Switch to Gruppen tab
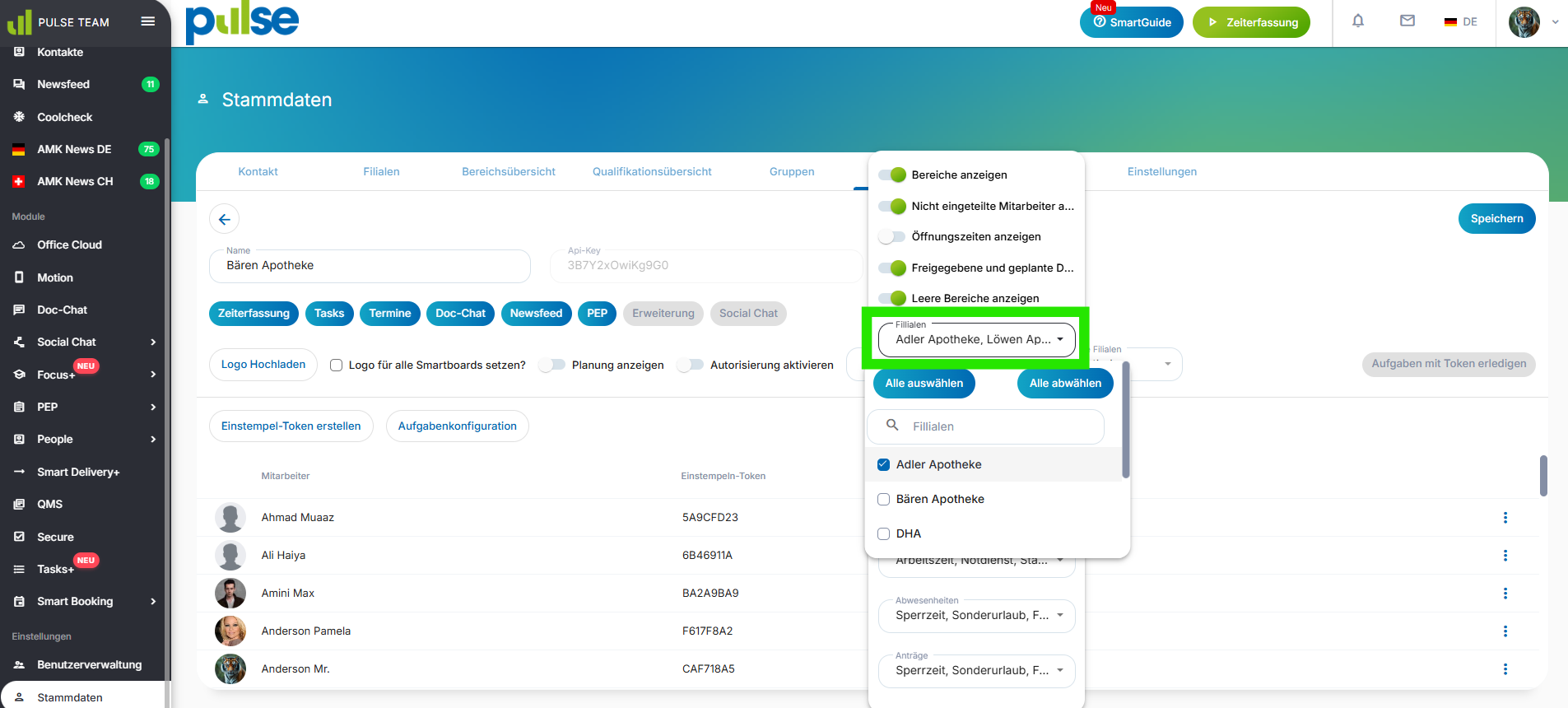 (x=792, y=171)
